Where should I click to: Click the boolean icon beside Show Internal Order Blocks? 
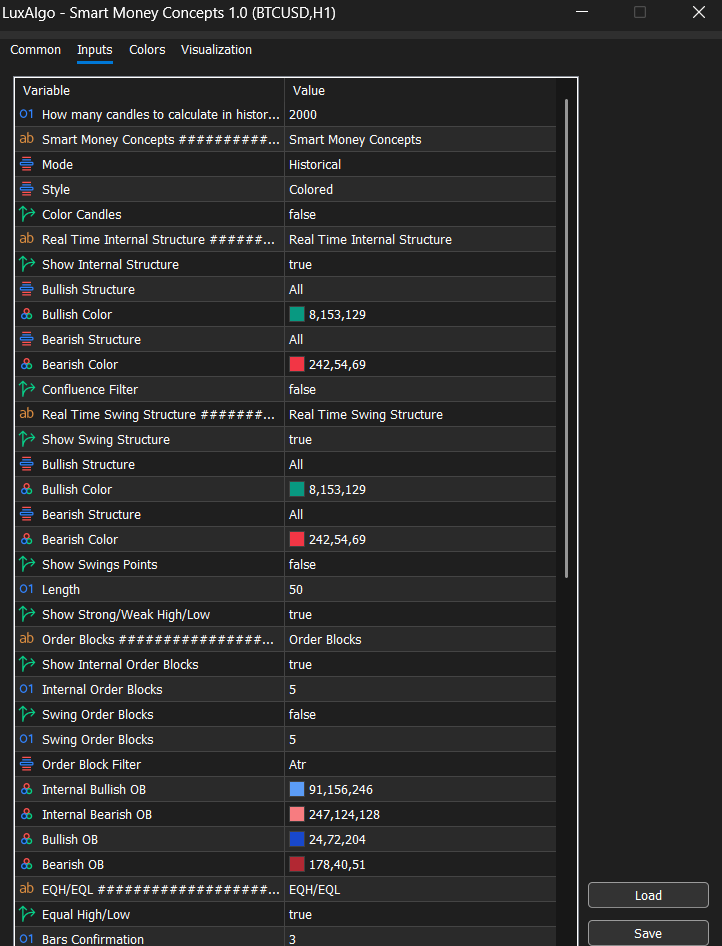[27, 664]
